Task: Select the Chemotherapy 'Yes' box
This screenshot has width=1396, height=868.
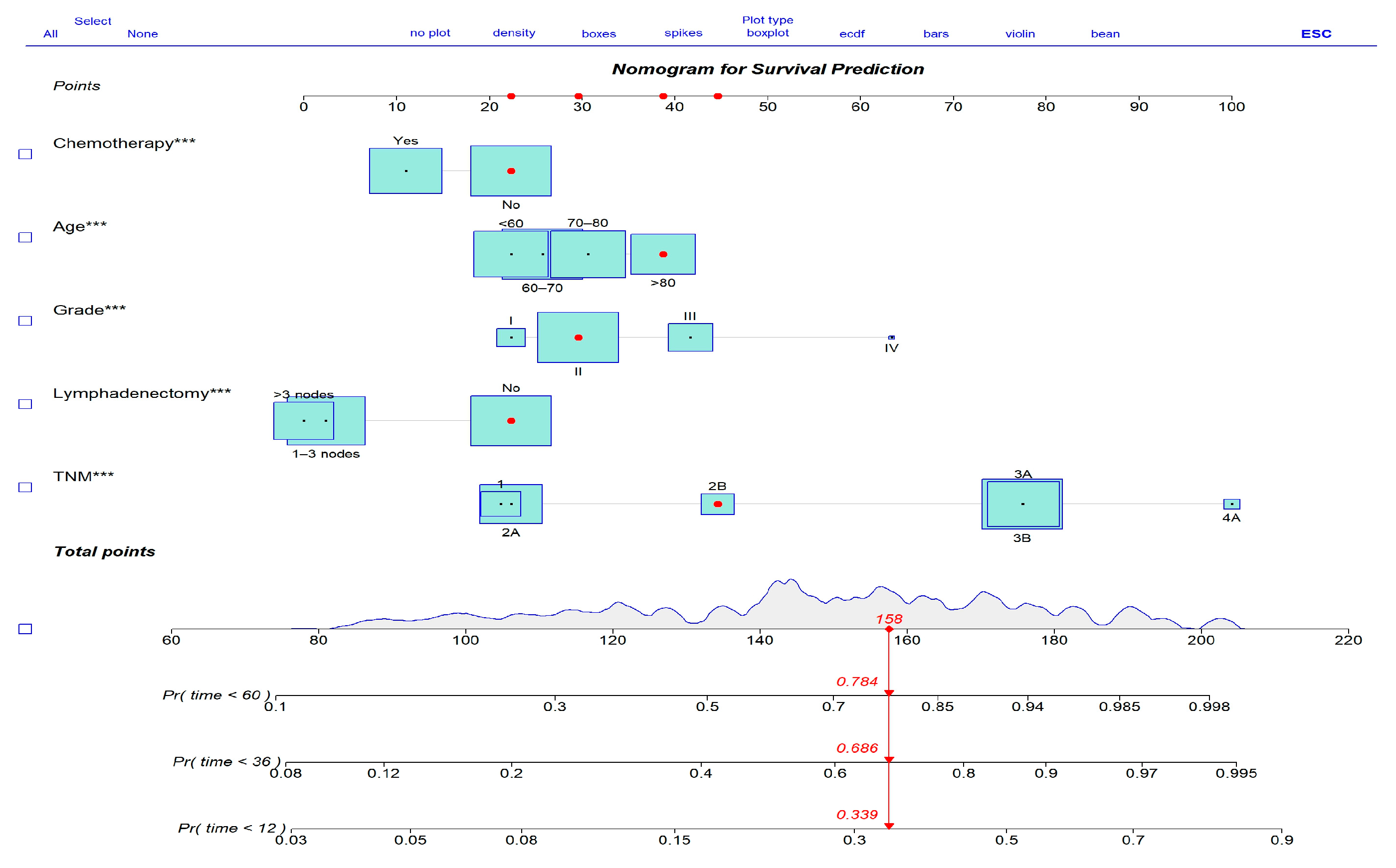Action: (405, 171)
